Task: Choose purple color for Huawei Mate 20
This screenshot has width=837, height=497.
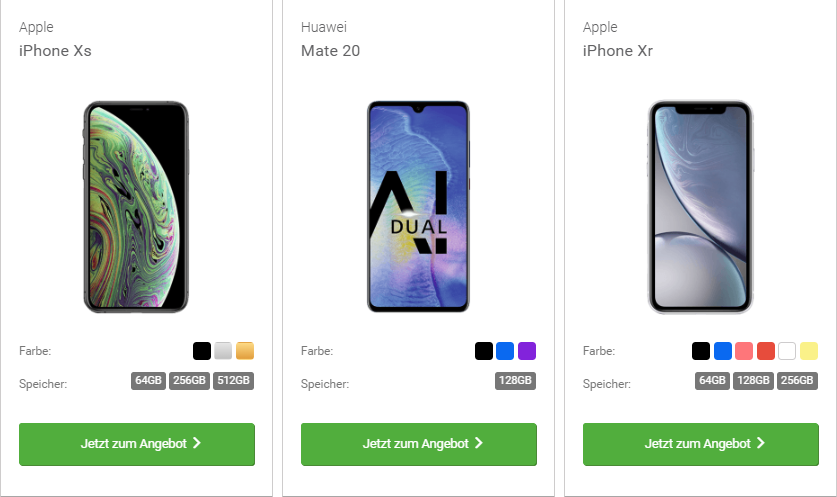Action: [527, 351]
